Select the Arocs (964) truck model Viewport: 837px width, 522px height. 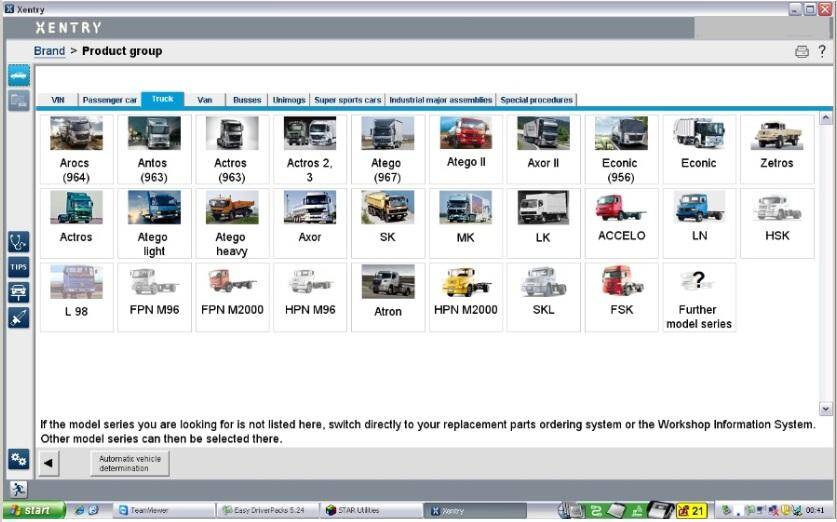point(75,150)
